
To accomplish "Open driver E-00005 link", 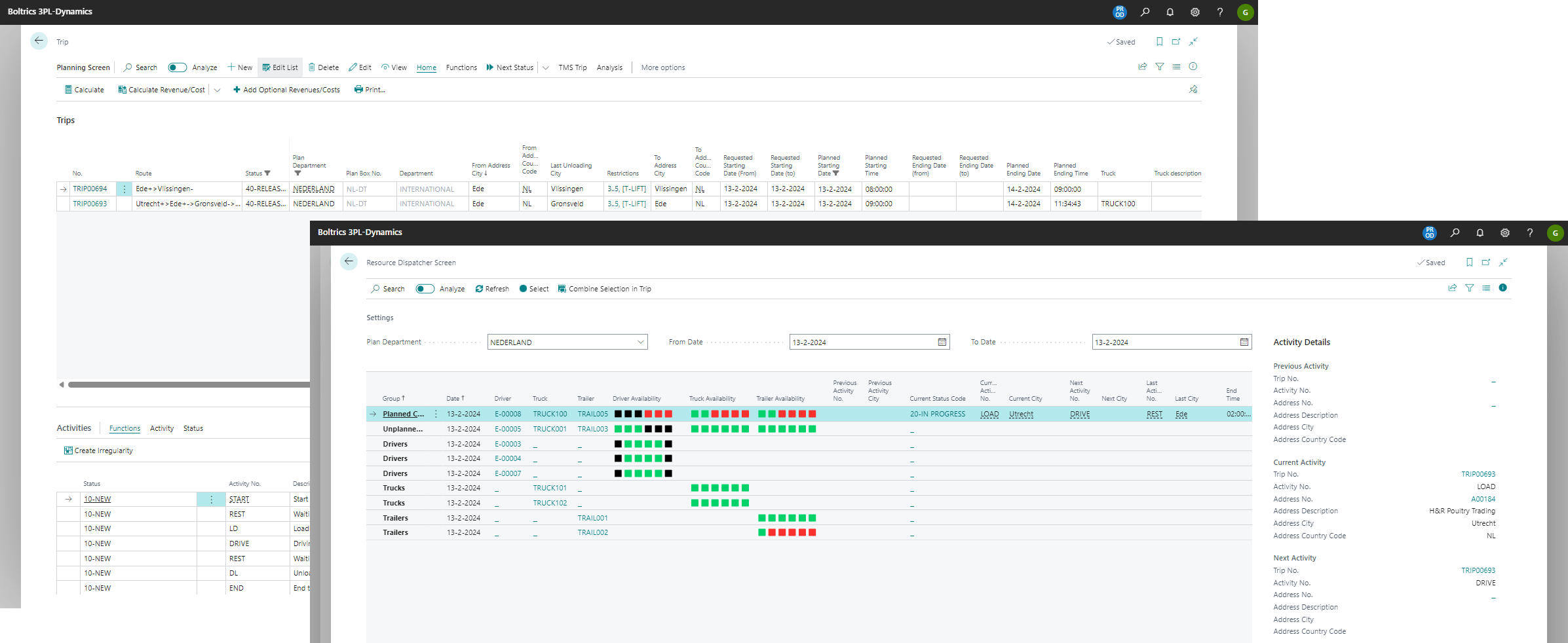I will click(508, 429).
